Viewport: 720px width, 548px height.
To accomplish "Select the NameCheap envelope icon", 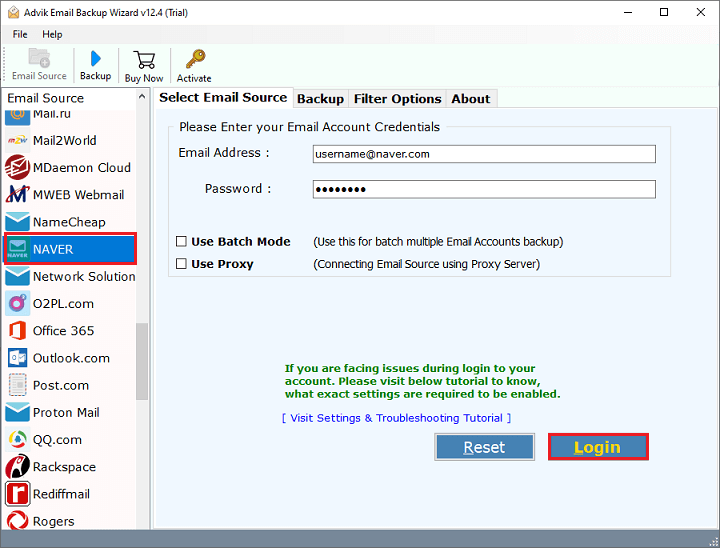I will pyautogui.click(x=17, y=222).
